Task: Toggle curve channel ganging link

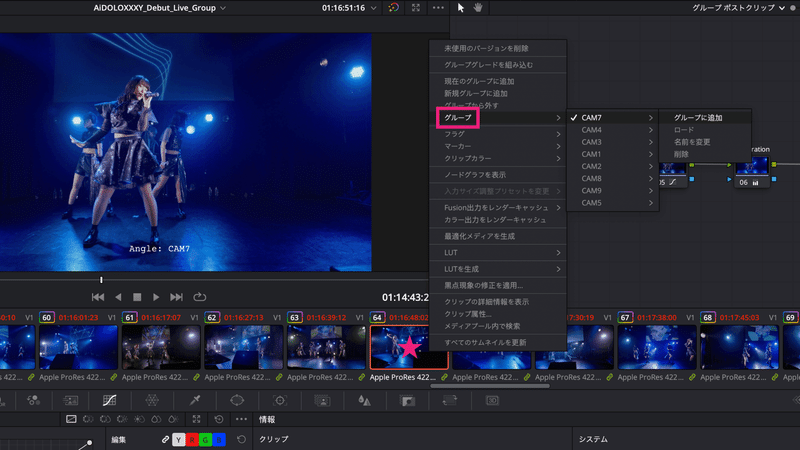Action: (165, 439)
